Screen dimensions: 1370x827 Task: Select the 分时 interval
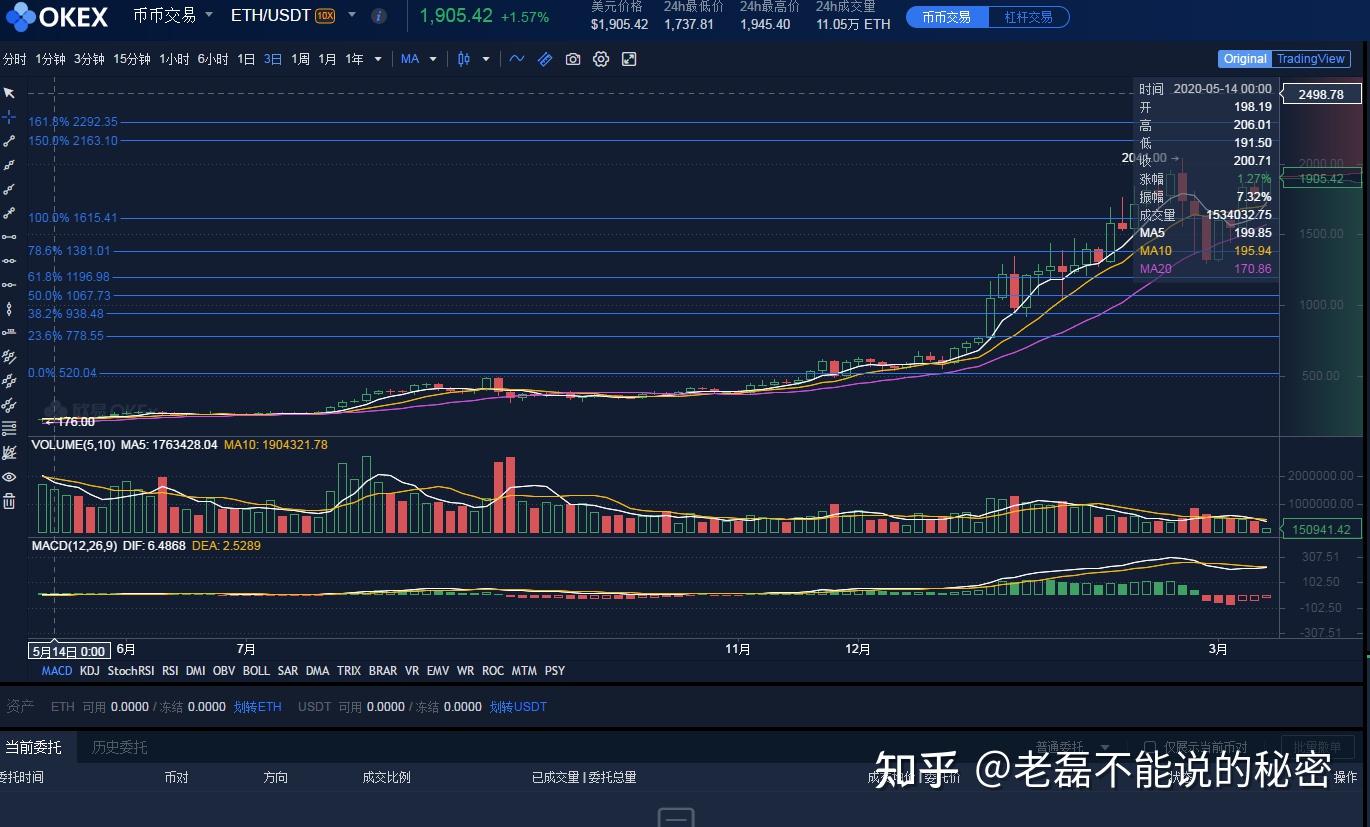tap(14, 59)
